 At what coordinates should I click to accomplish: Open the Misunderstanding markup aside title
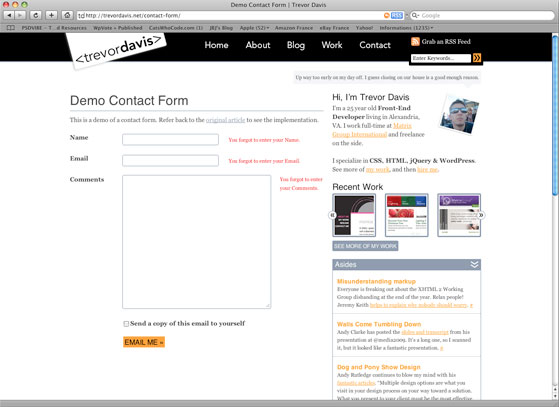click(376, 281)
